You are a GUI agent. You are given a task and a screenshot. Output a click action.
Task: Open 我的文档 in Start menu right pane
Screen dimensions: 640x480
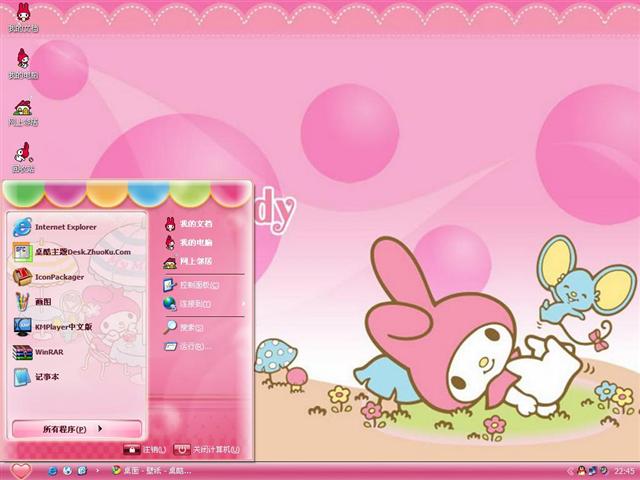195,222
